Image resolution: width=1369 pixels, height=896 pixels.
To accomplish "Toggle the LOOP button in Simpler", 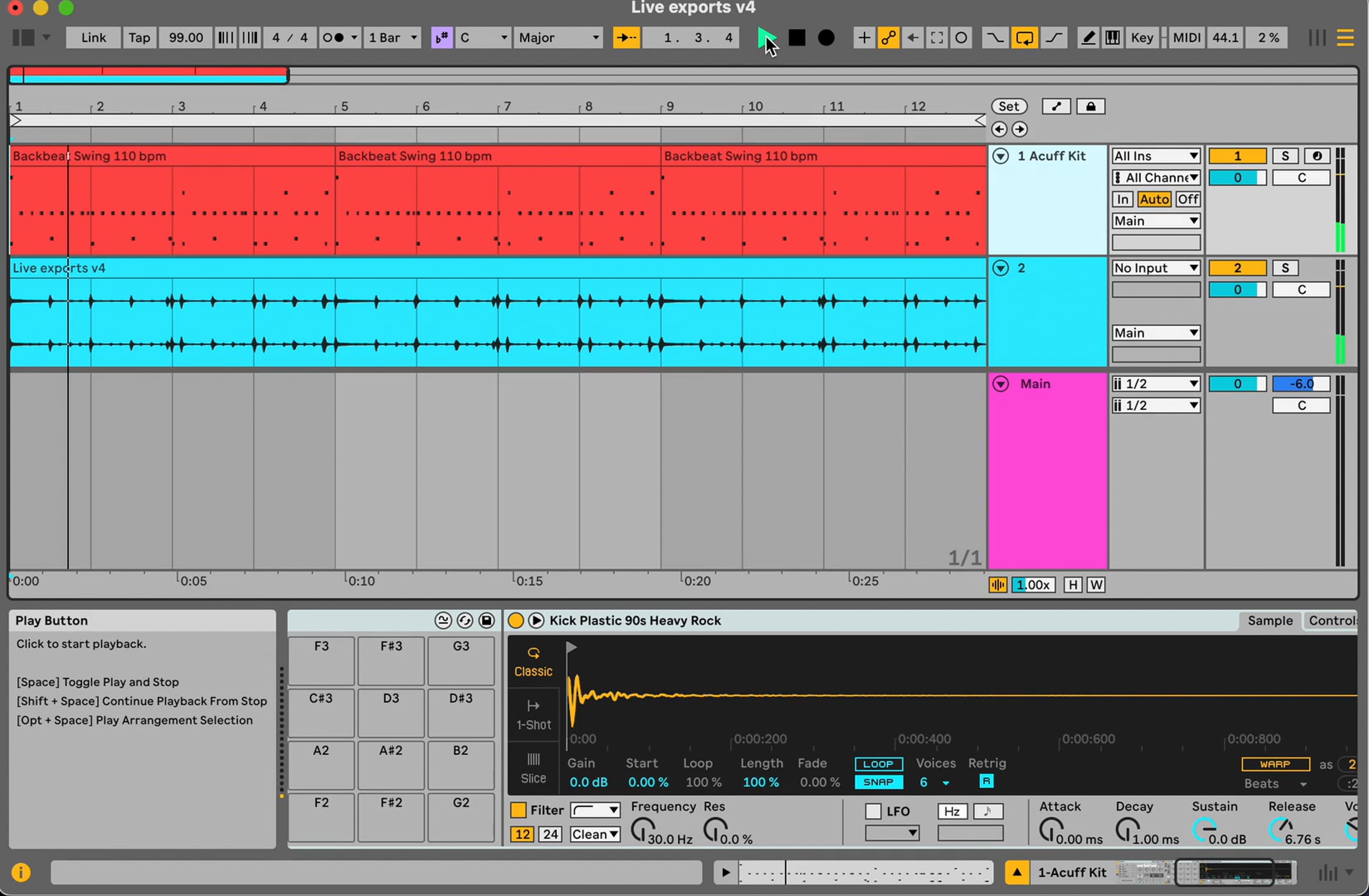I will tap(878, 764).
